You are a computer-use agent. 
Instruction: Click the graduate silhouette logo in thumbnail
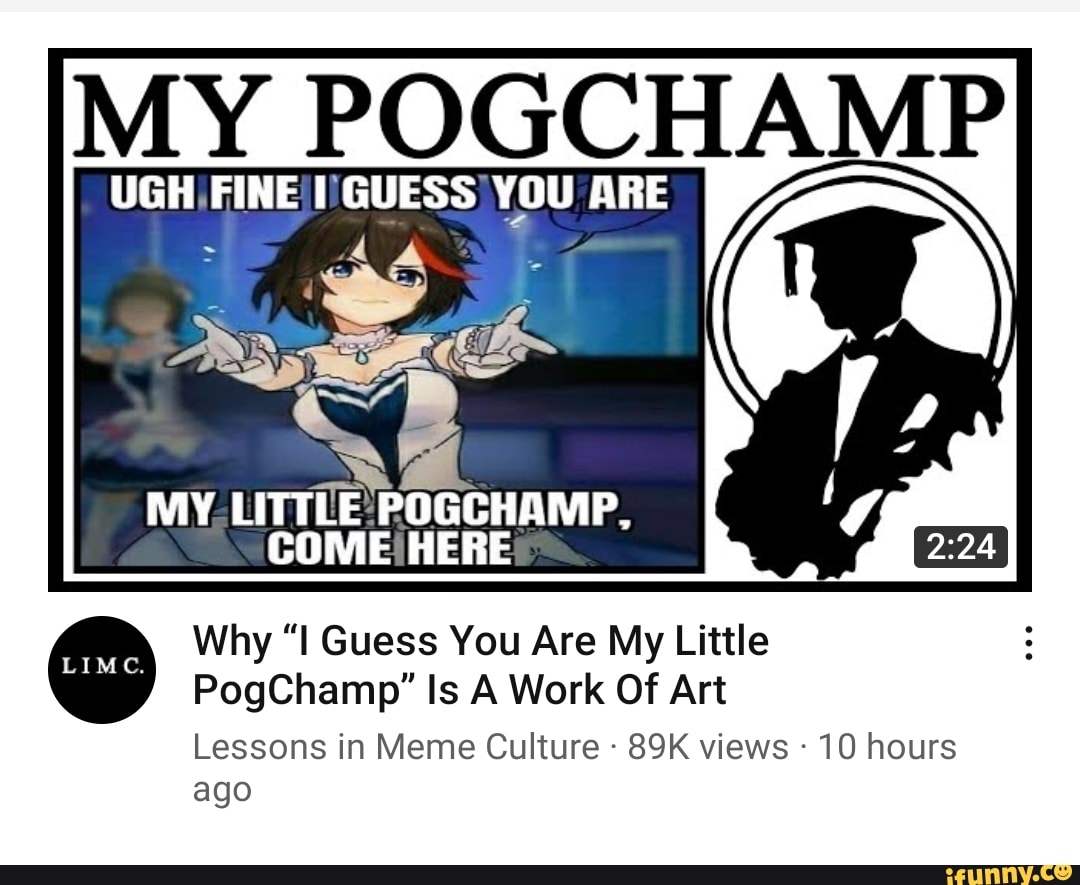(x=862, y=370)
